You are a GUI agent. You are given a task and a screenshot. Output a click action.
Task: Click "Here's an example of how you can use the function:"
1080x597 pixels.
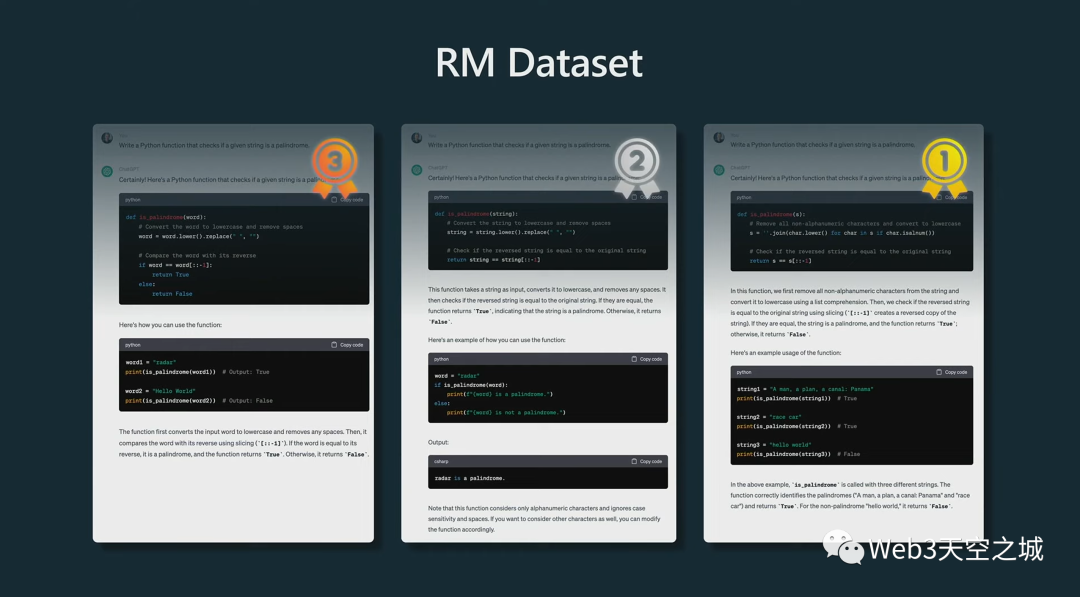click(496, 340)
